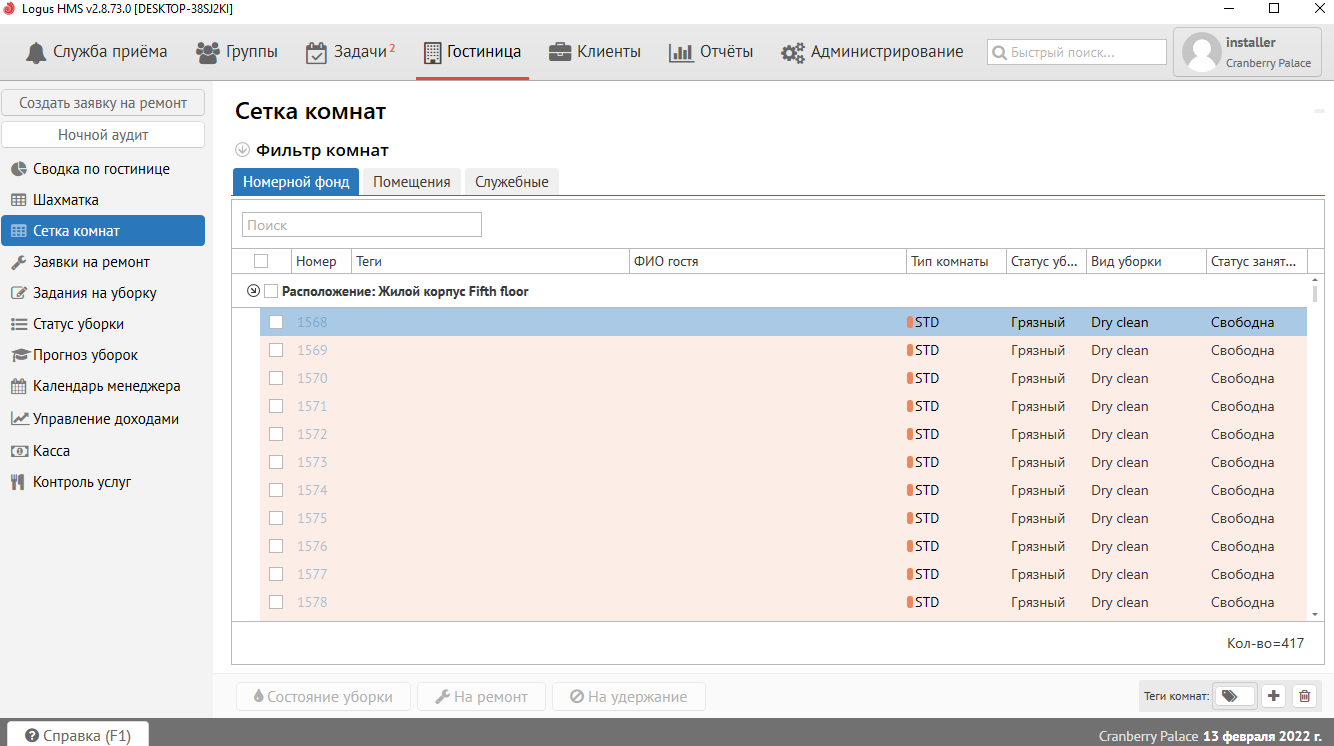Click the Administration gears icon

[793, 52]
